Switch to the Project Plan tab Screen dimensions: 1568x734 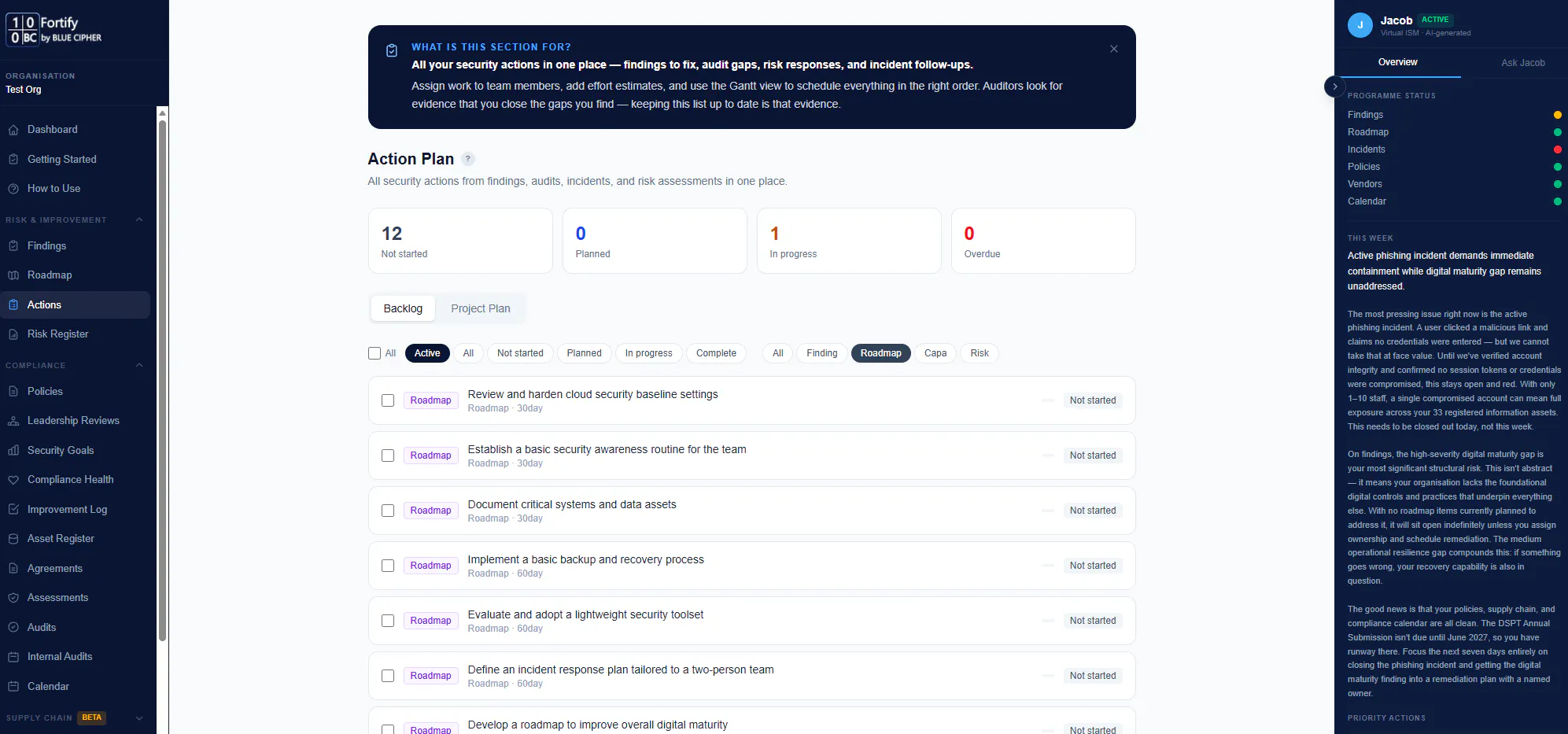pos(481,308)
